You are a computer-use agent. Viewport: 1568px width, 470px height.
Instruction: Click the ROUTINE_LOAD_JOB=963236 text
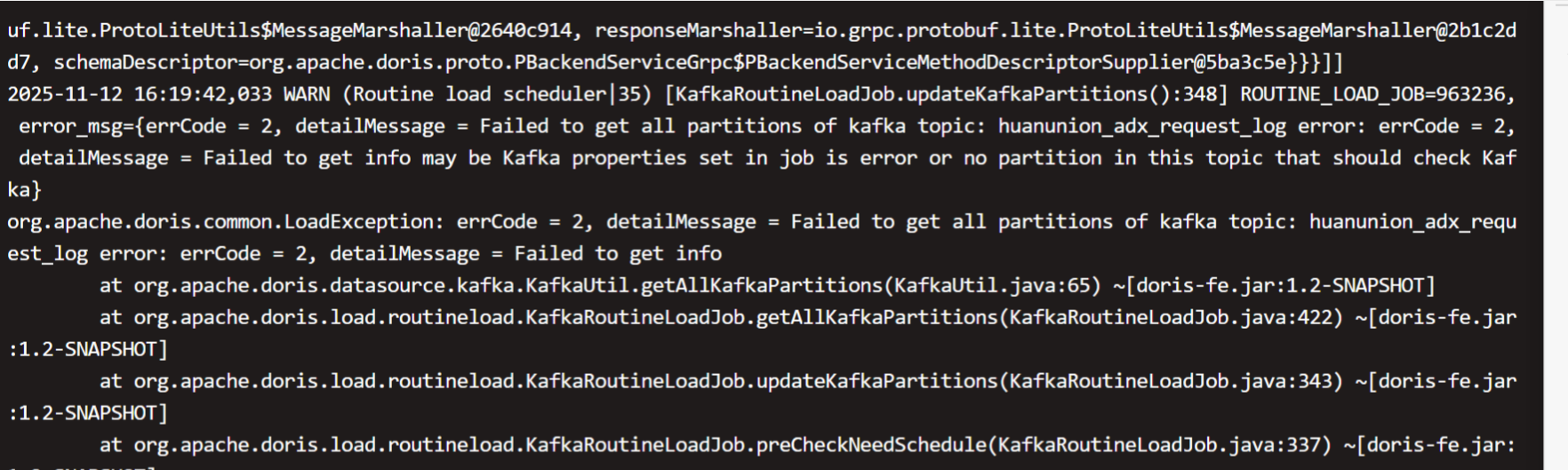pos(1377,94)
